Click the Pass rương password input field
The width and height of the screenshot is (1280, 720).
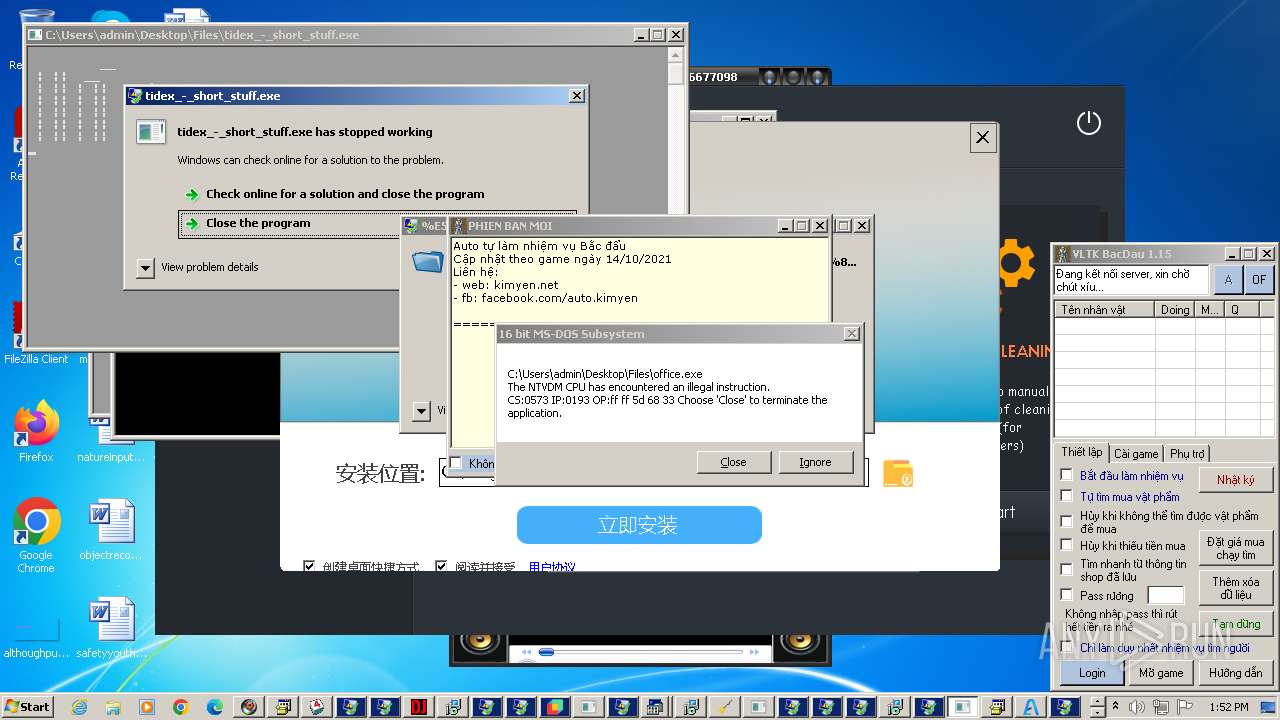click(1165, 595)
